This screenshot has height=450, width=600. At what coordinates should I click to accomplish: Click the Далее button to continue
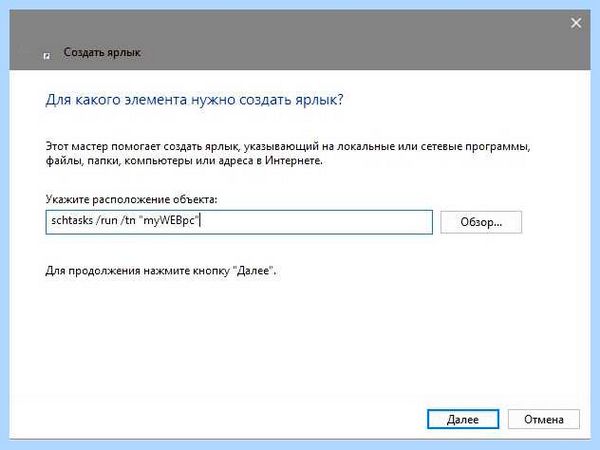point(463,419)
